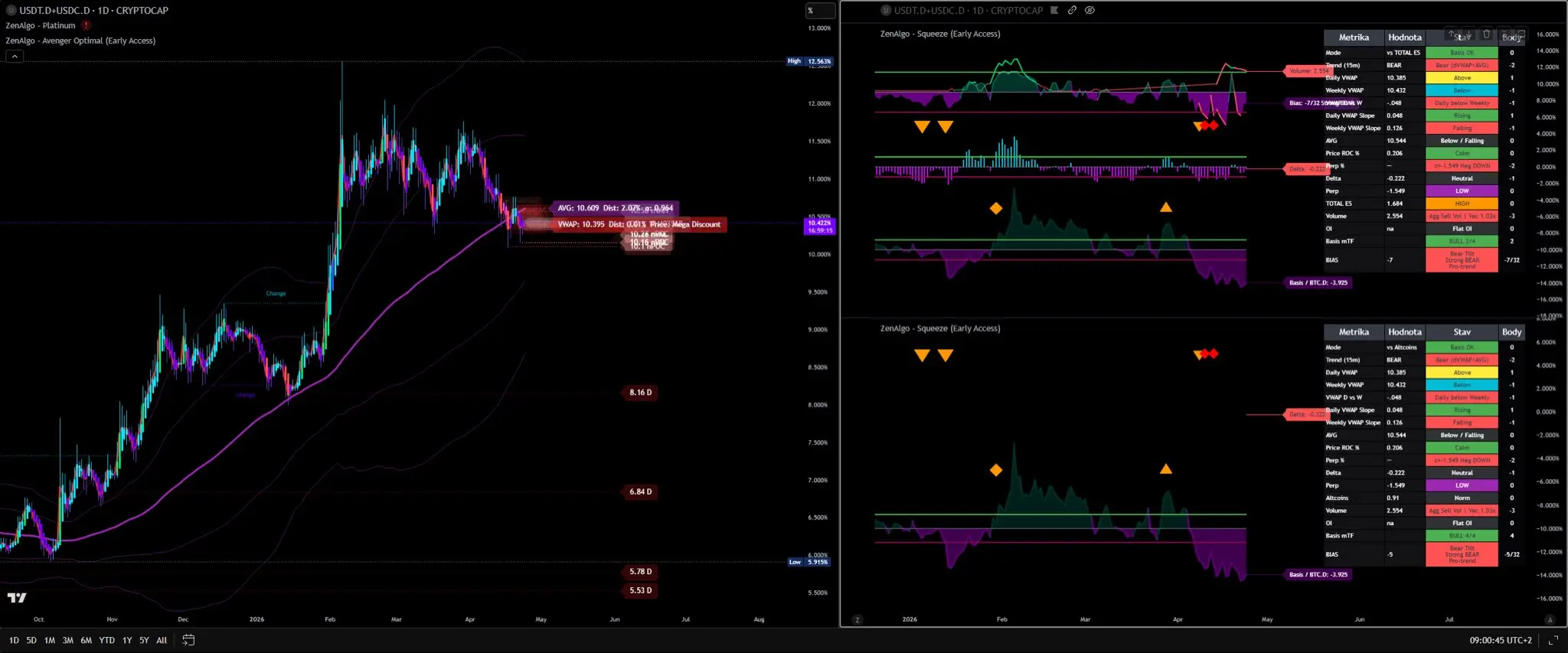
Task: Select the 1D time range
Action: tap(14, 640)
